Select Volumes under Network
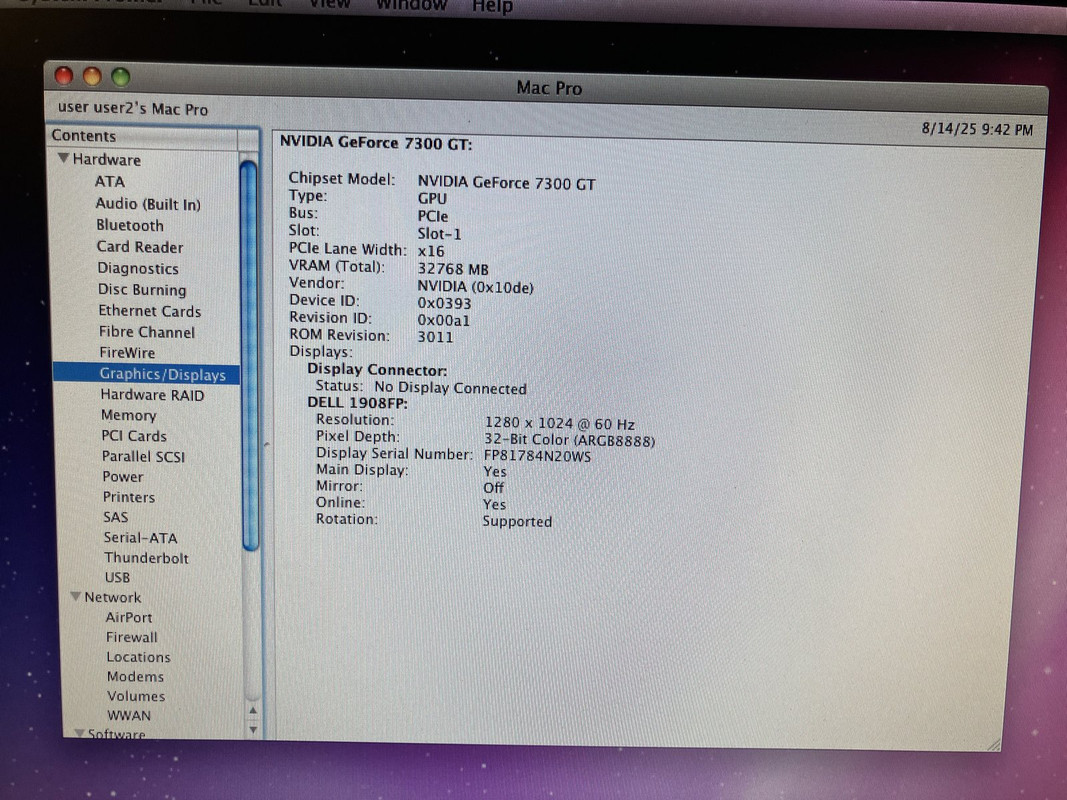Image resolution: width=1067 pixels, height=800 pixels. pyautogui.click(x=135, y=696)
